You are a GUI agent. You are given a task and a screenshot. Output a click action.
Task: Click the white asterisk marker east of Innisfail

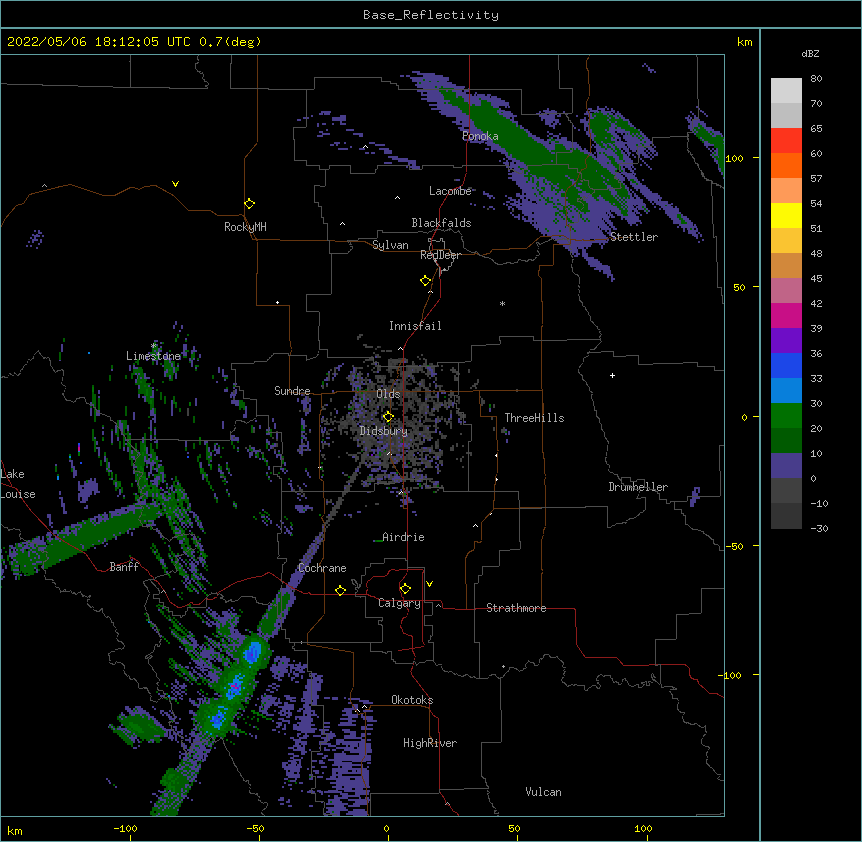(502, 304)
